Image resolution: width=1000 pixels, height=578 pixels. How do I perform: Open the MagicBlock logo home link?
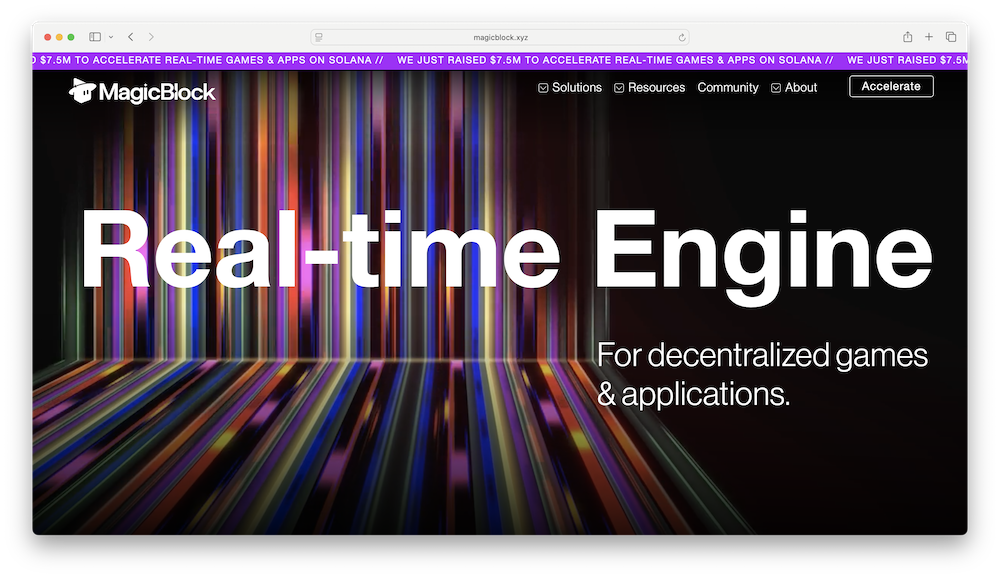tap(142, 91)
